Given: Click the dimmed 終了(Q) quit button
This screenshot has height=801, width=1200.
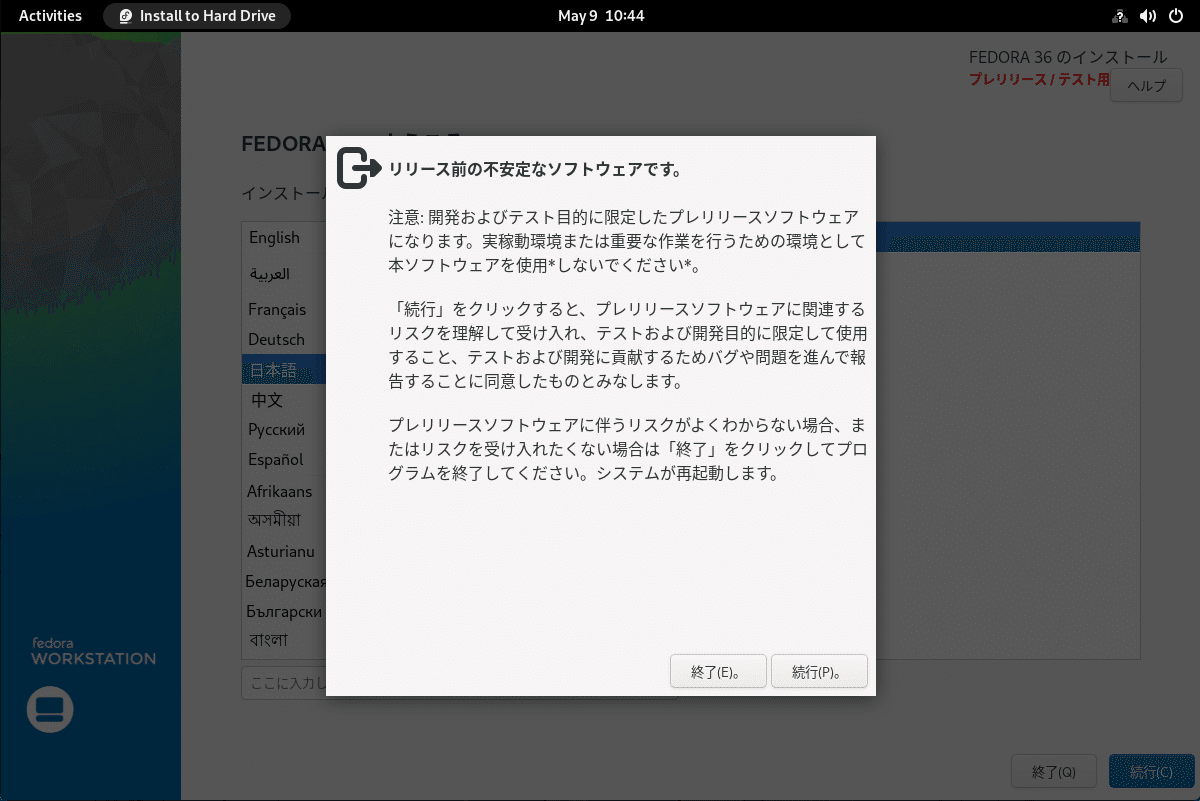Looking at the screenshot, I should click(x=1054, y=772).
